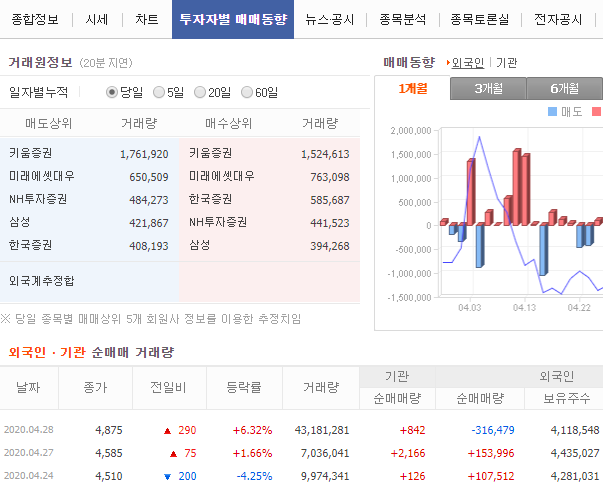Screen dimensions: 603x495
Task: Switch chart to 3개월
Action: pos(488,88)
